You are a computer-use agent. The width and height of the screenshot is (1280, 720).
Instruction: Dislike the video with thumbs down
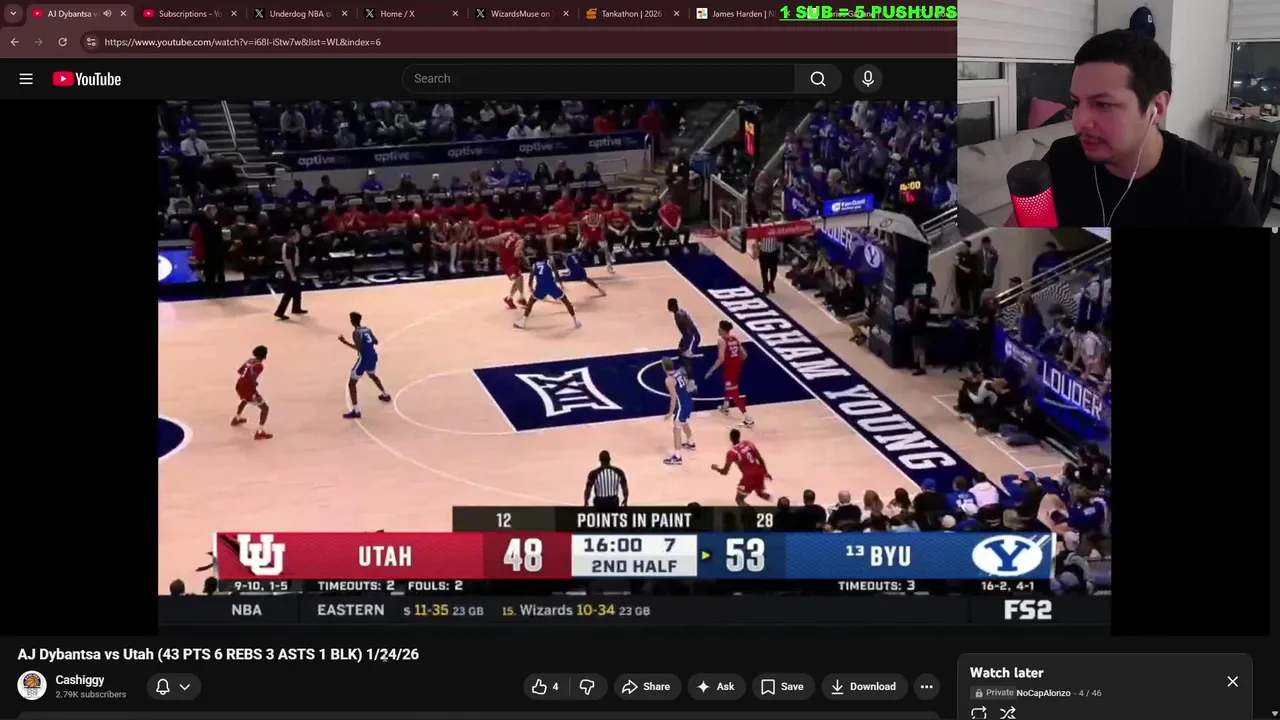point(587,686)
